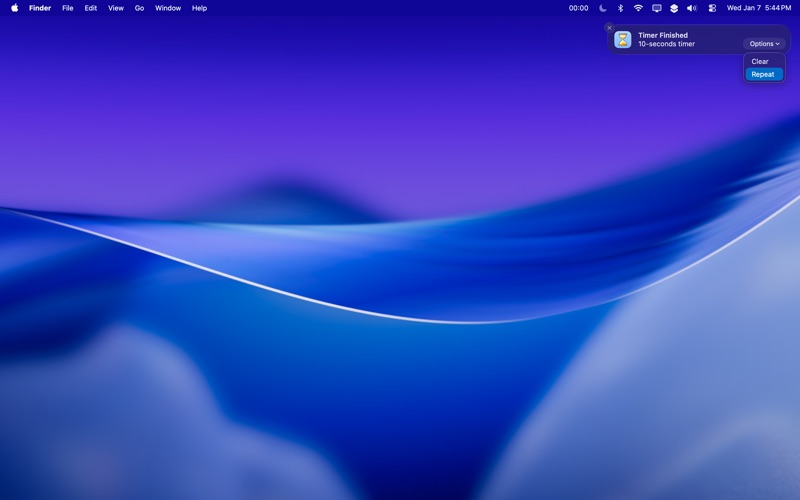This screenshot has width=800, height=500.
Task: Click the date and time clock
Action: [x=759, y=8]
